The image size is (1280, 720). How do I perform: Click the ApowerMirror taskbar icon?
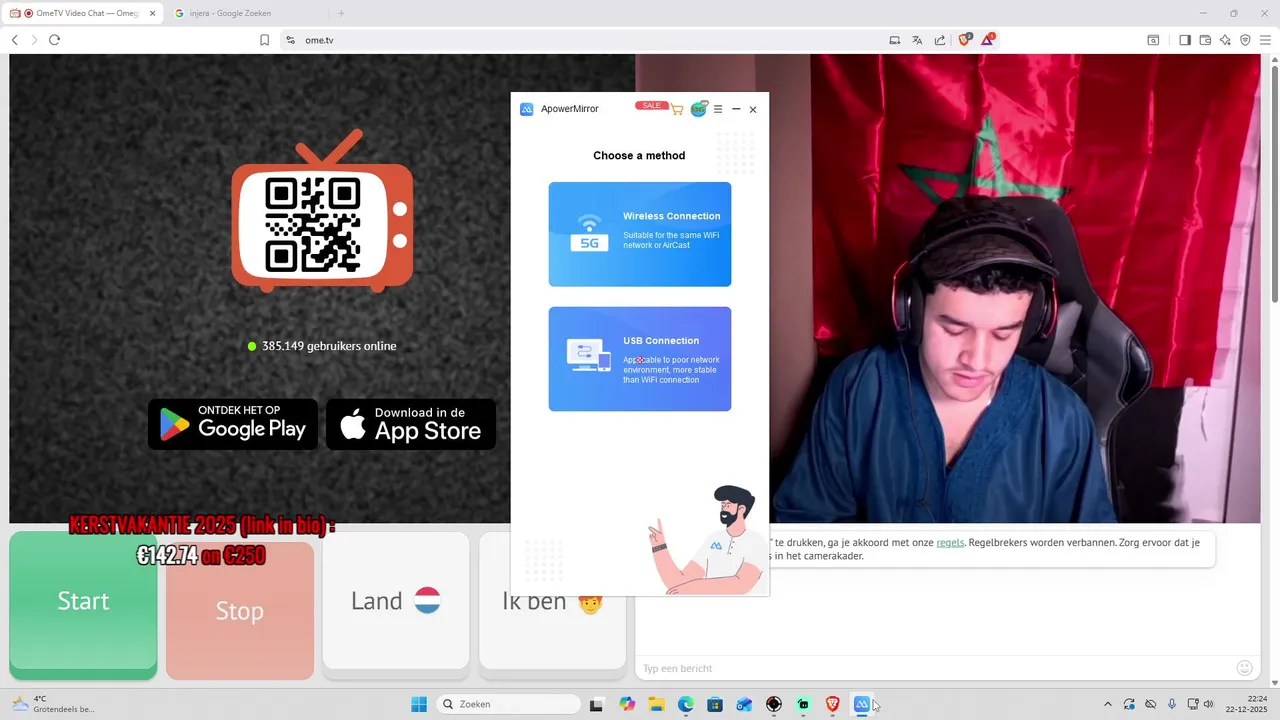coord(862,704)
